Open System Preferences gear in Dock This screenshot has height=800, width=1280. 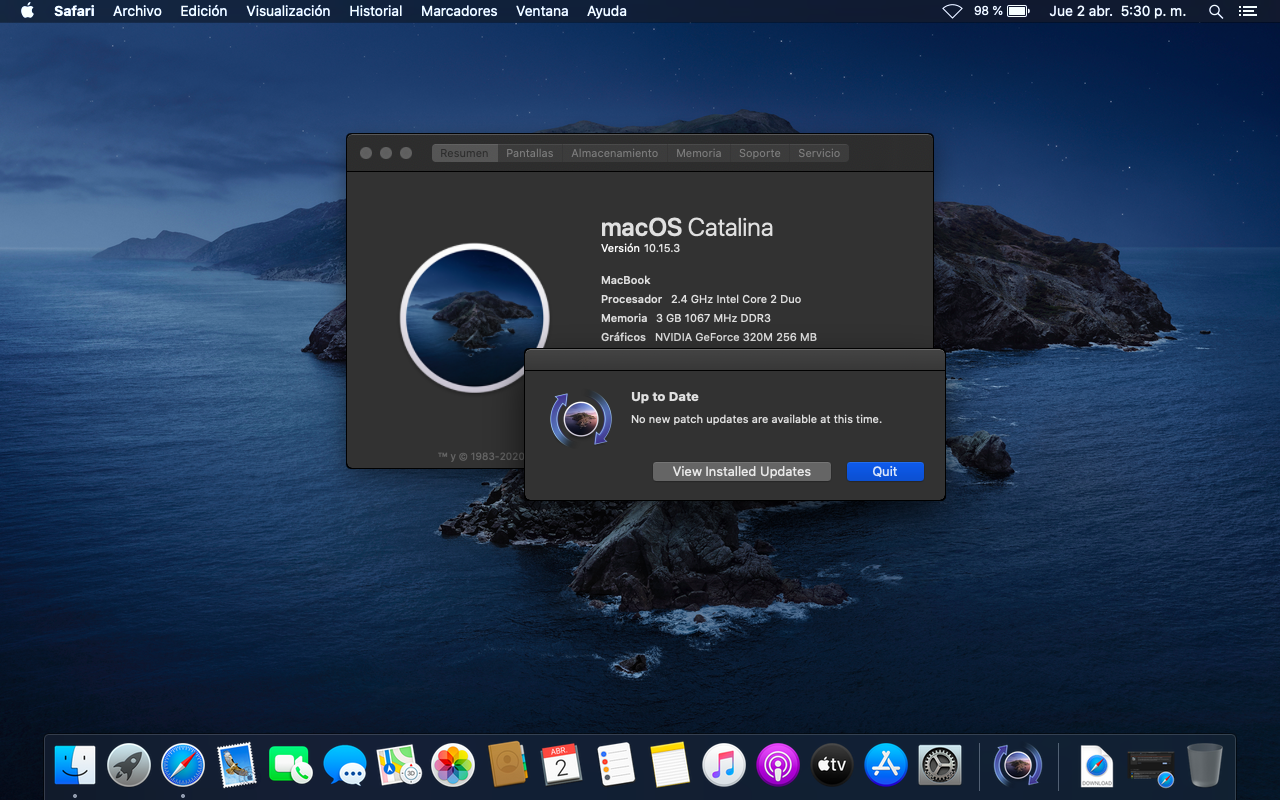(x=939, y=766)
